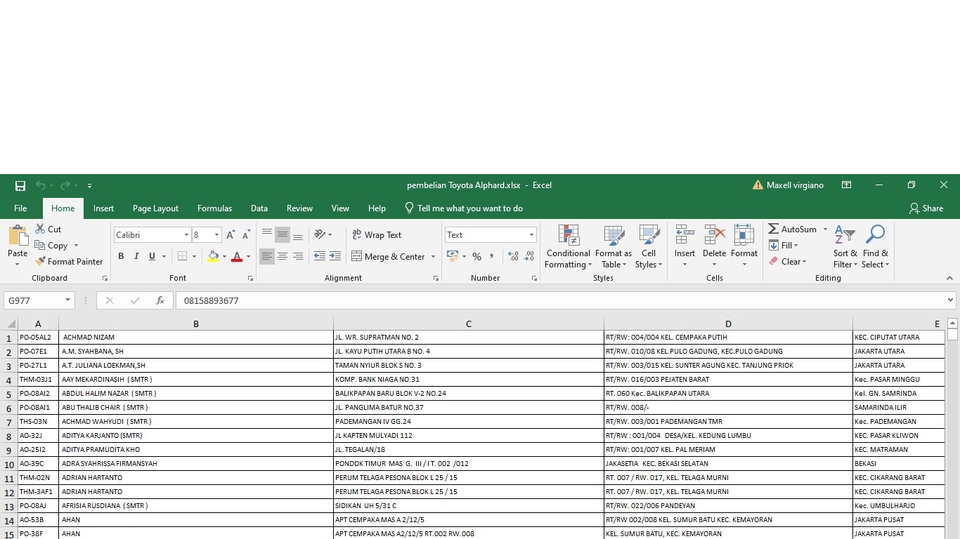
Task: Open Cell Styles gallery
Action: (648, 246)
